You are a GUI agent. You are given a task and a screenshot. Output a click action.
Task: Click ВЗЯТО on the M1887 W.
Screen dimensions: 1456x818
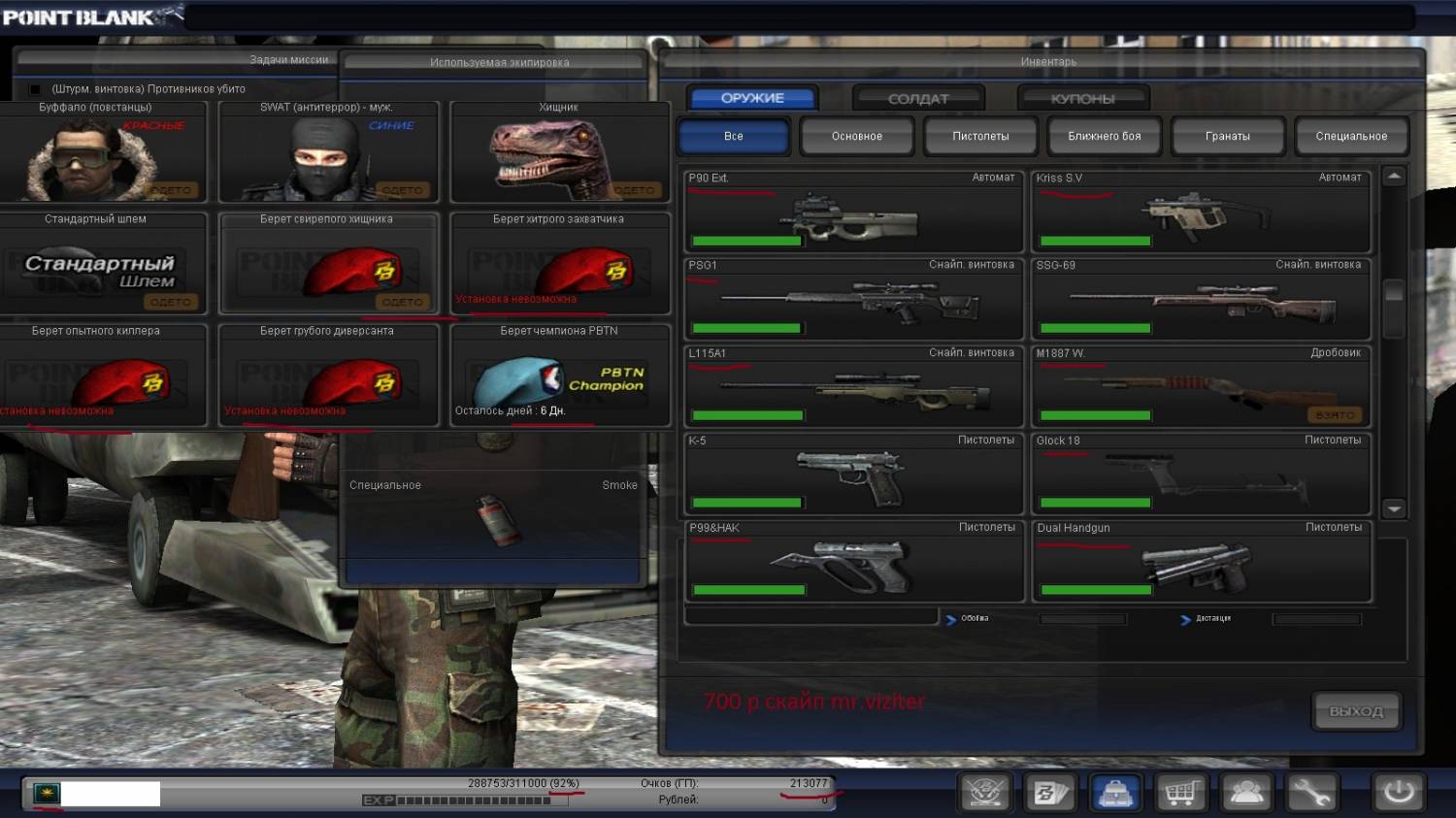[1336, 415]
